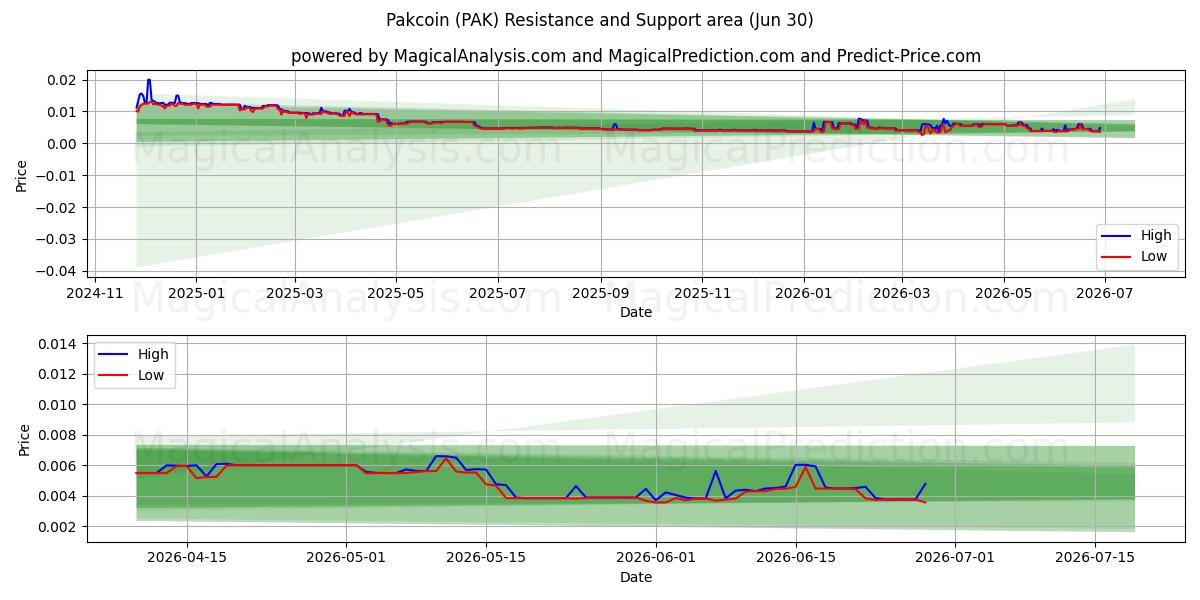Click the '2026-06-01' tick label
The height and width of the screenshot is (600, 1200).
pyautogui.click(x=656, y=558)
